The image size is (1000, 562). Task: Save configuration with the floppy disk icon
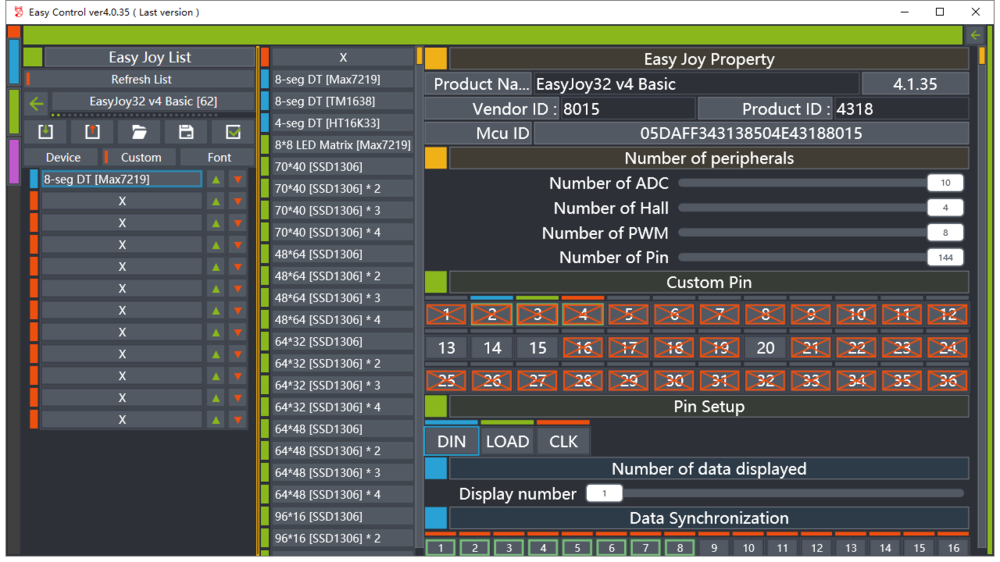click(x=186, y=132)
